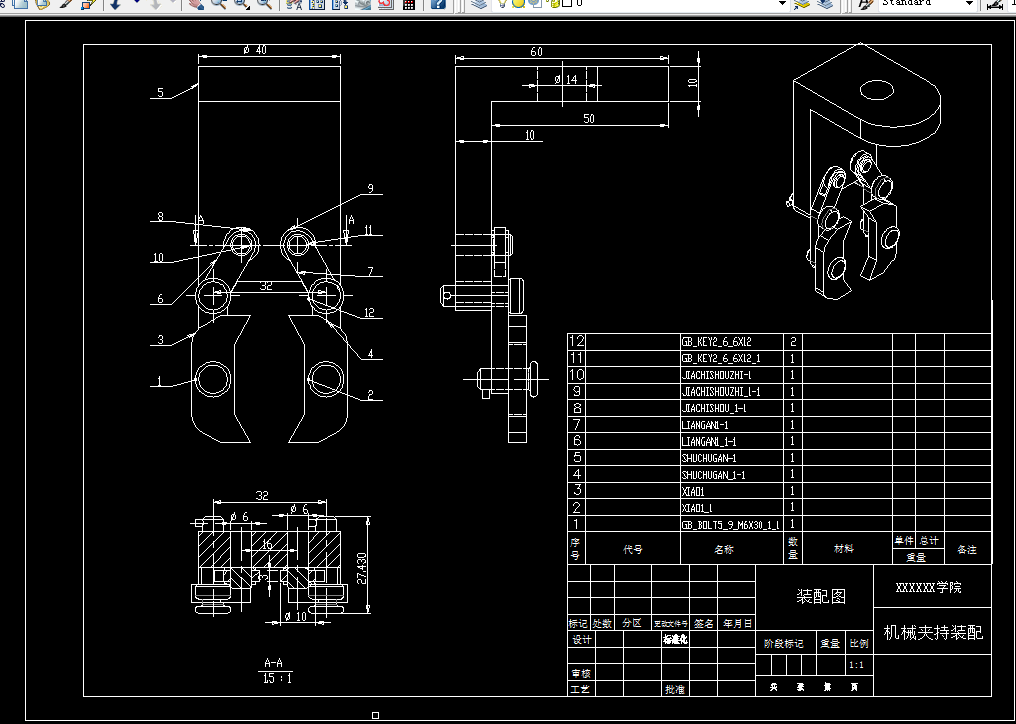Viewport: 1016px width, 724px height.
Task: Toggle layer 0 freeze sun icon
Action: [518, 3]
